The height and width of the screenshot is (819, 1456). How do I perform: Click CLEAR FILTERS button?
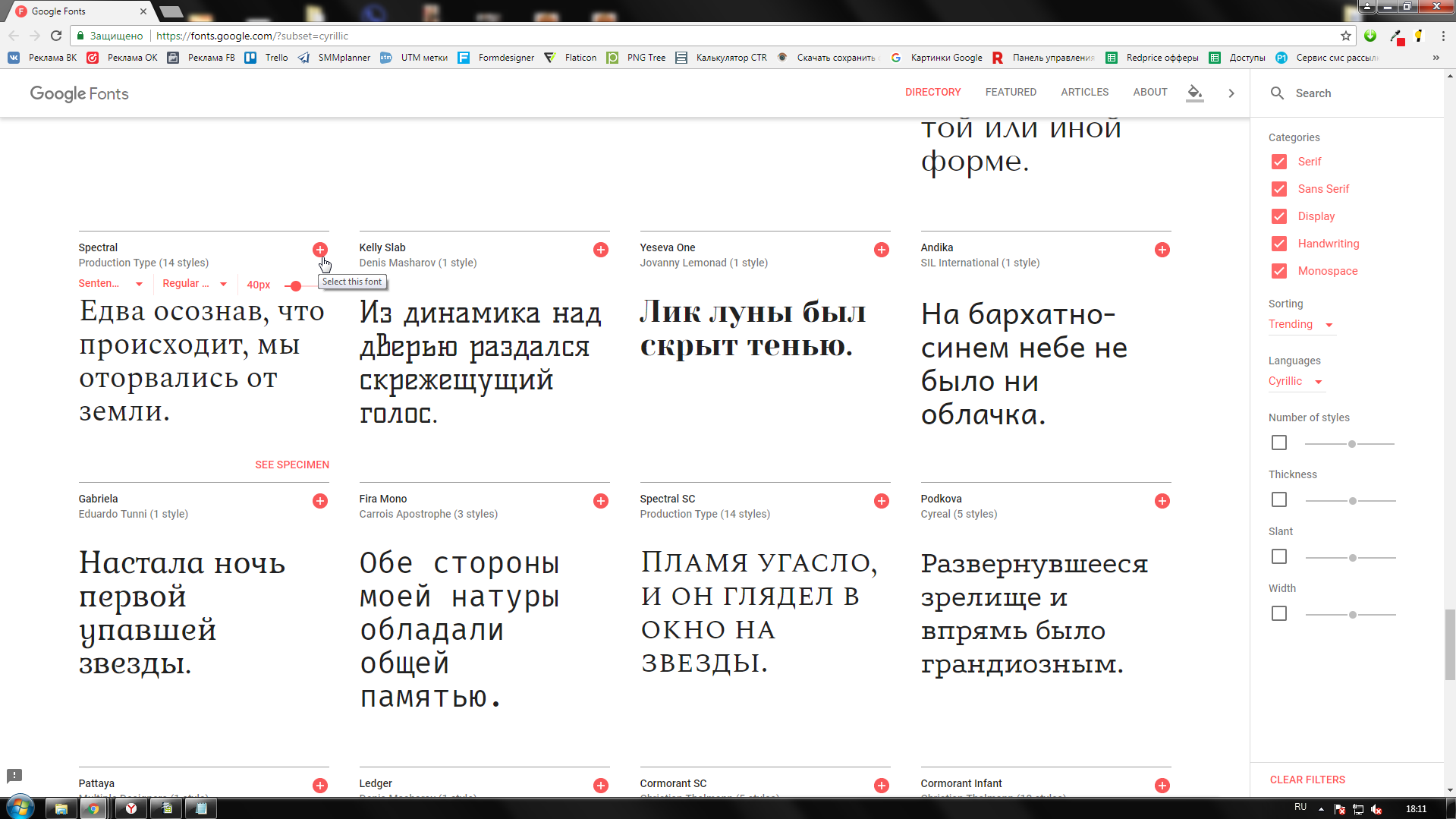[1307, 780]
